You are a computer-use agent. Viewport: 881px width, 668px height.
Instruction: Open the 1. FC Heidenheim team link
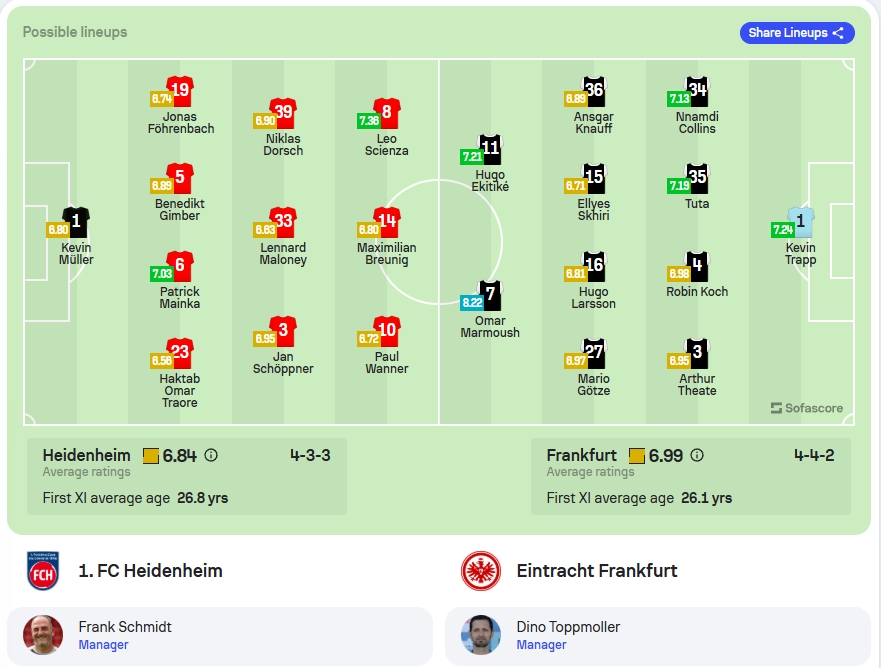coord(150,571)
